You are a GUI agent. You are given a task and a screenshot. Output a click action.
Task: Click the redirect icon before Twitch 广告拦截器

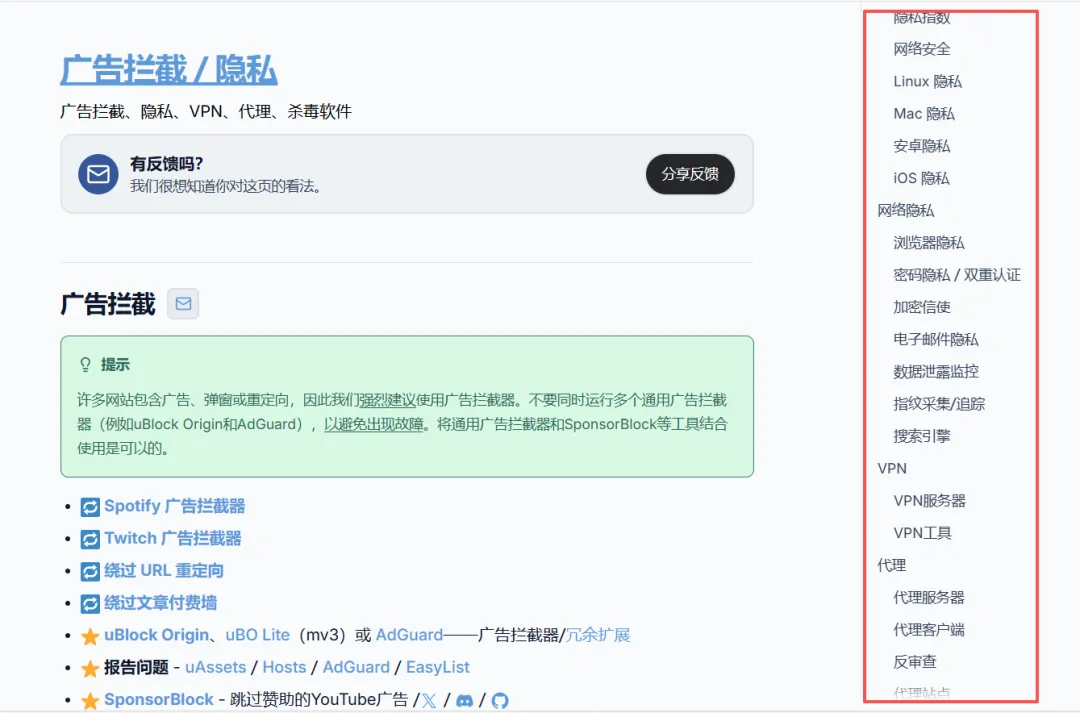90,539
